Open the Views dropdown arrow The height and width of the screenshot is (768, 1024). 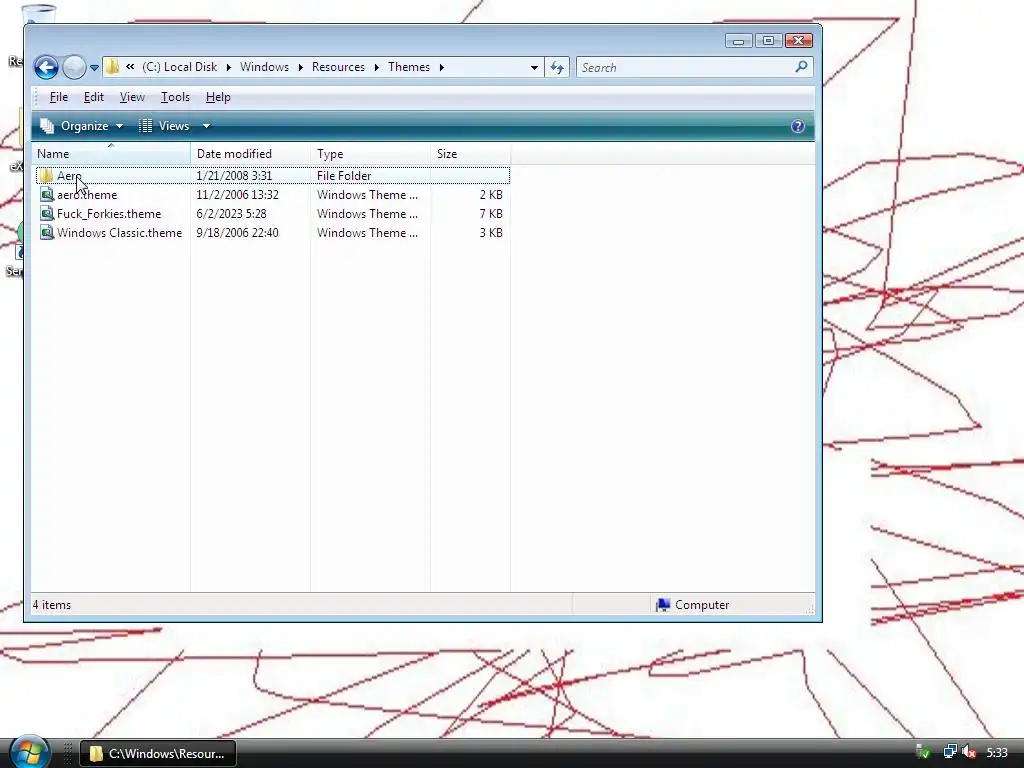(206, 126)
